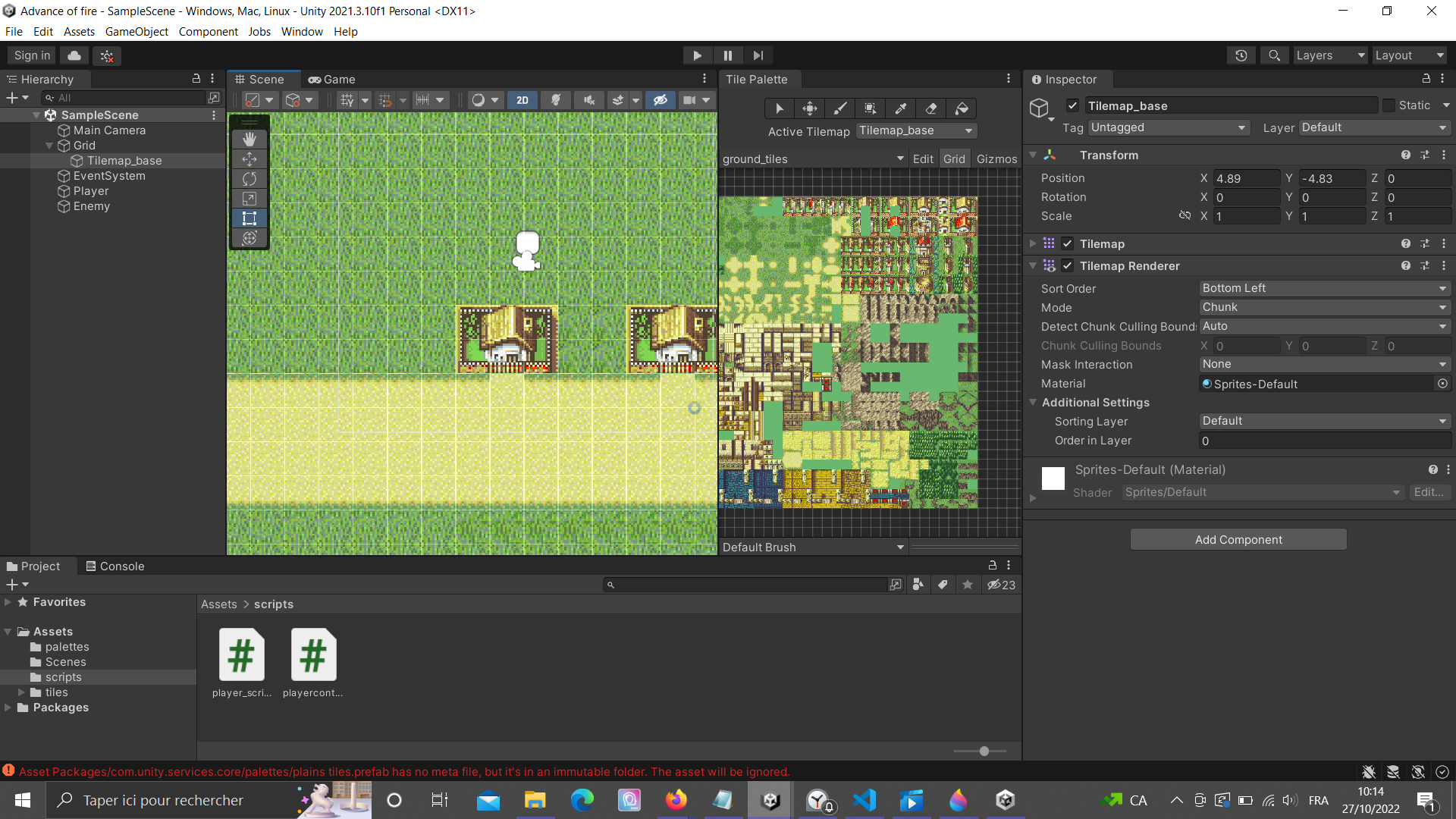
Task: Select the Transform tool in scene overlay
Action: [x=249, y=238]
